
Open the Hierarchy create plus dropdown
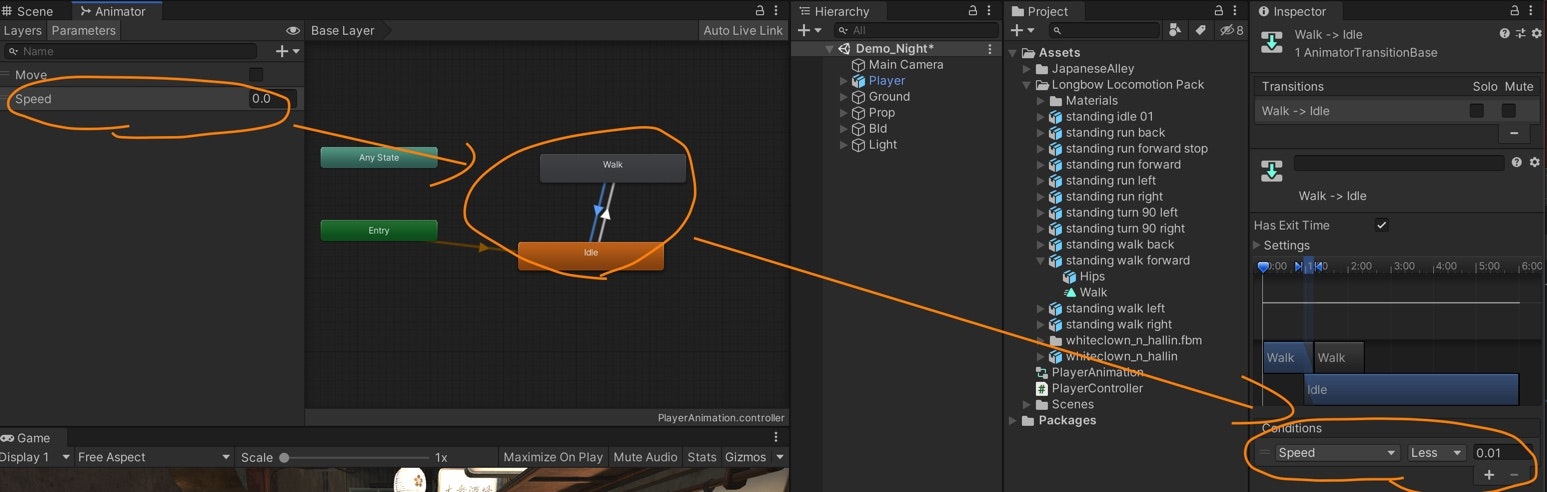click(x=810, y=31)
